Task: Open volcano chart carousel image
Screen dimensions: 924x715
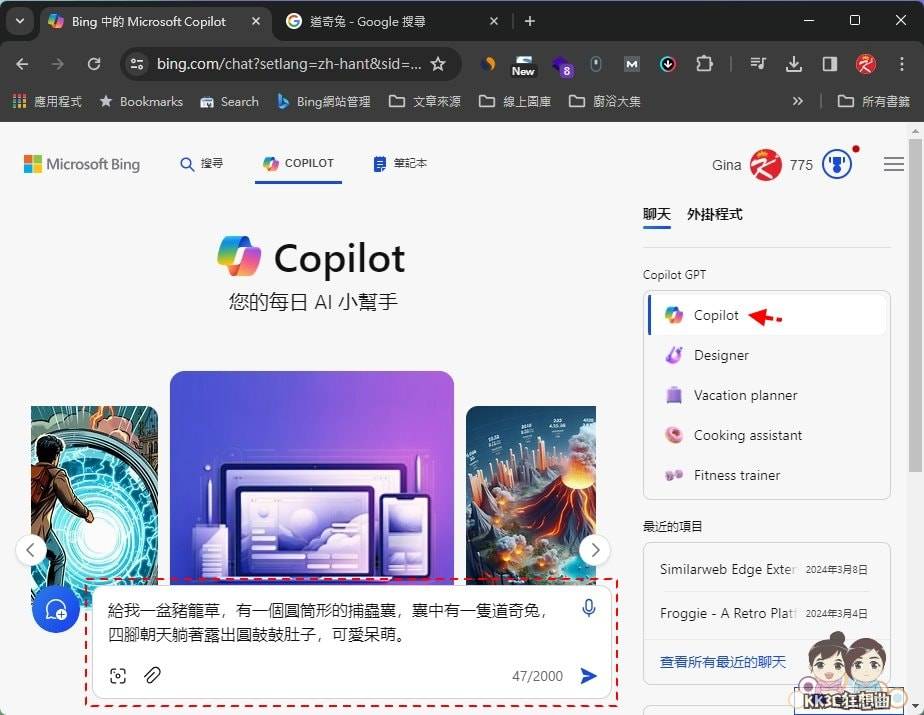Action: (x=531, y=493)
